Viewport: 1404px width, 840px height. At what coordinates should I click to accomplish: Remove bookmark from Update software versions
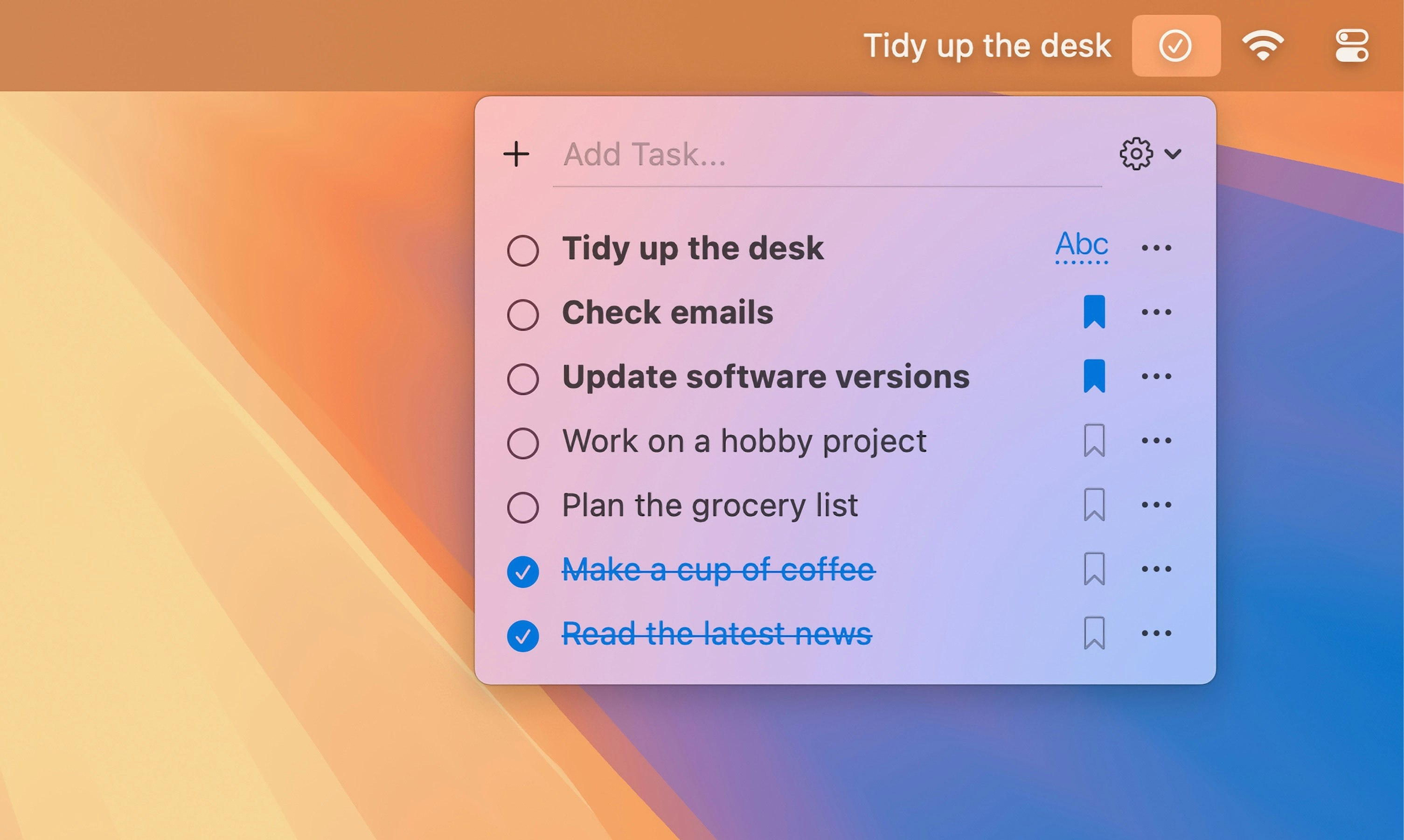[1094, 376]
